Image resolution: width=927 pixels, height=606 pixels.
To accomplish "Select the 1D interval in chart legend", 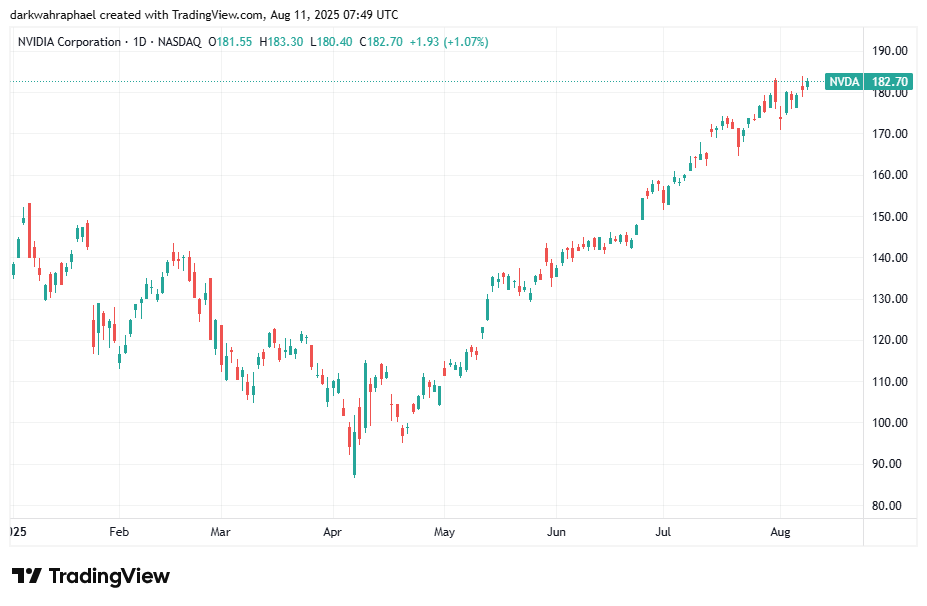I will [x=140, y=42].
